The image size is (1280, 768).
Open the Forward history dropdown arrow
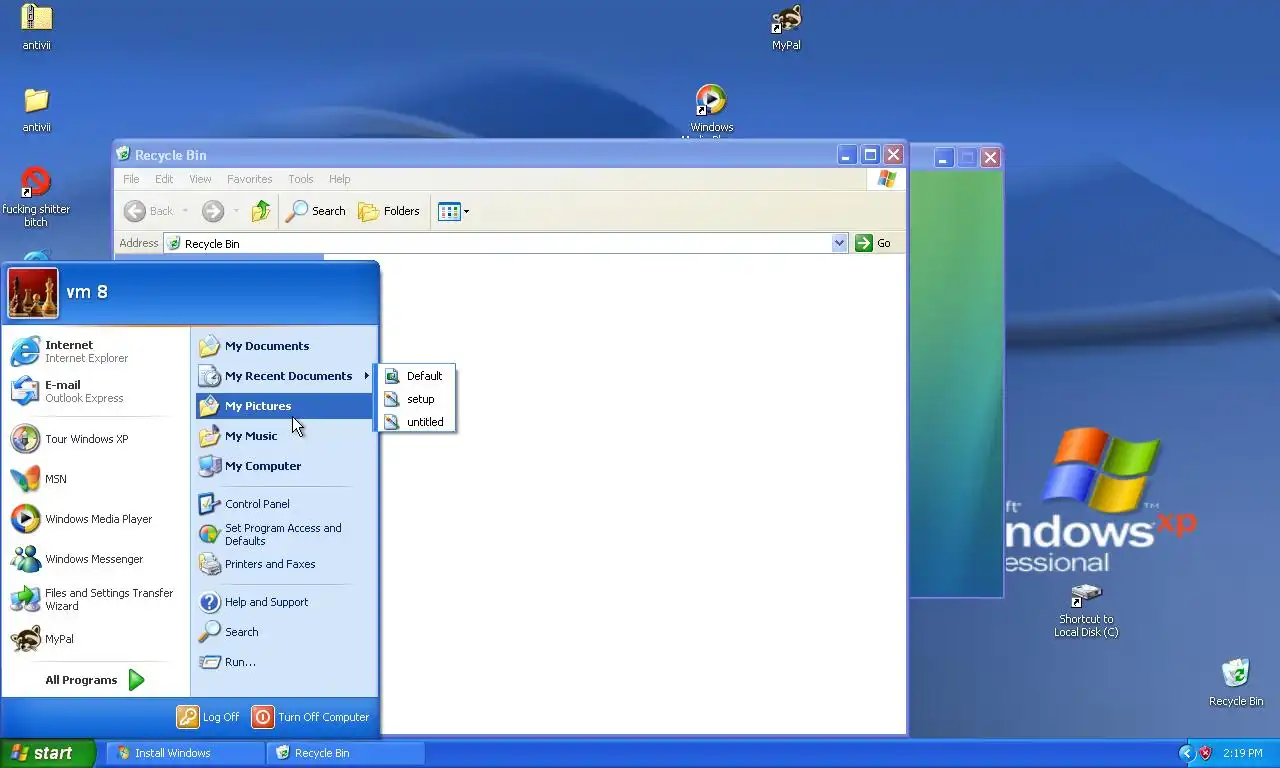point(236,211)
